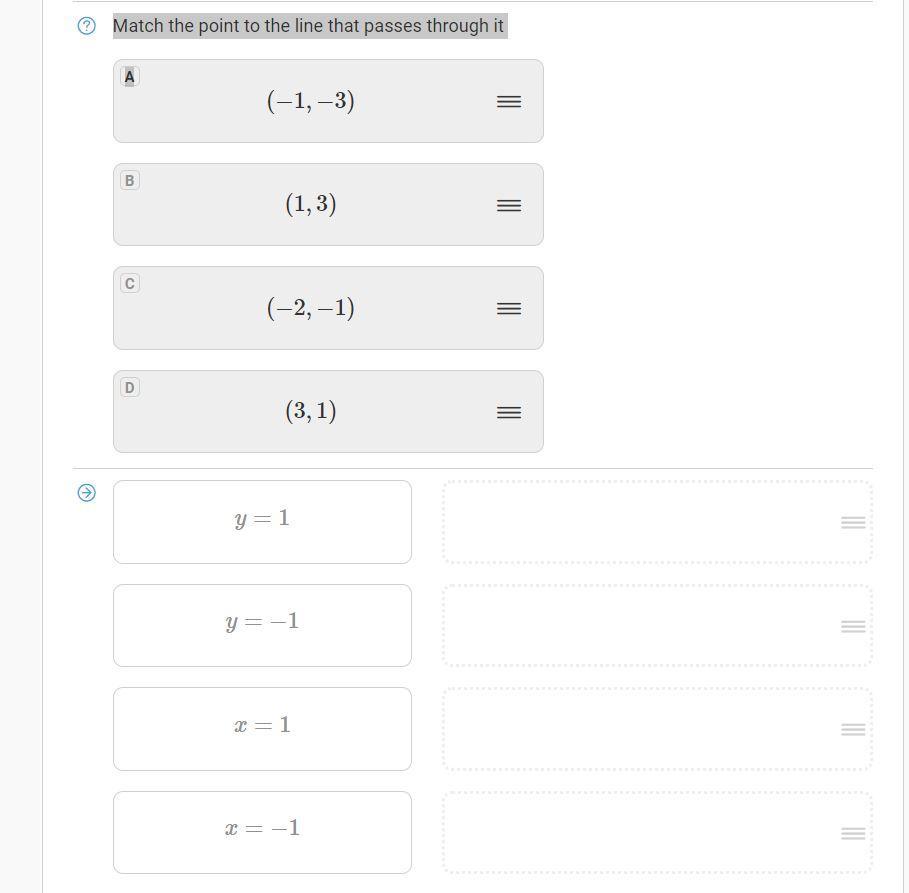909x893 pixels.
Task: Click the question text 'Match the point to the line'
Action: click(309, 26)
